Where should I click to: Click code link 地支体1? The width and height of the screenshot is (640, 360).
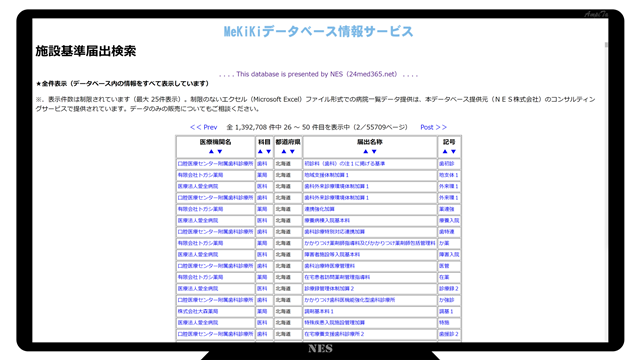point(449,175)
